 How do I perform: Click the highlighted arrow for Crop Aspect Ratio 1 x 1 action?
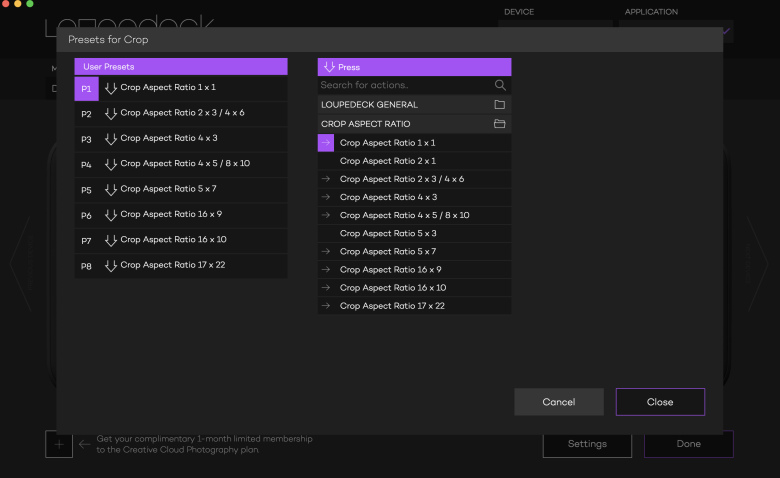point(326,143)
